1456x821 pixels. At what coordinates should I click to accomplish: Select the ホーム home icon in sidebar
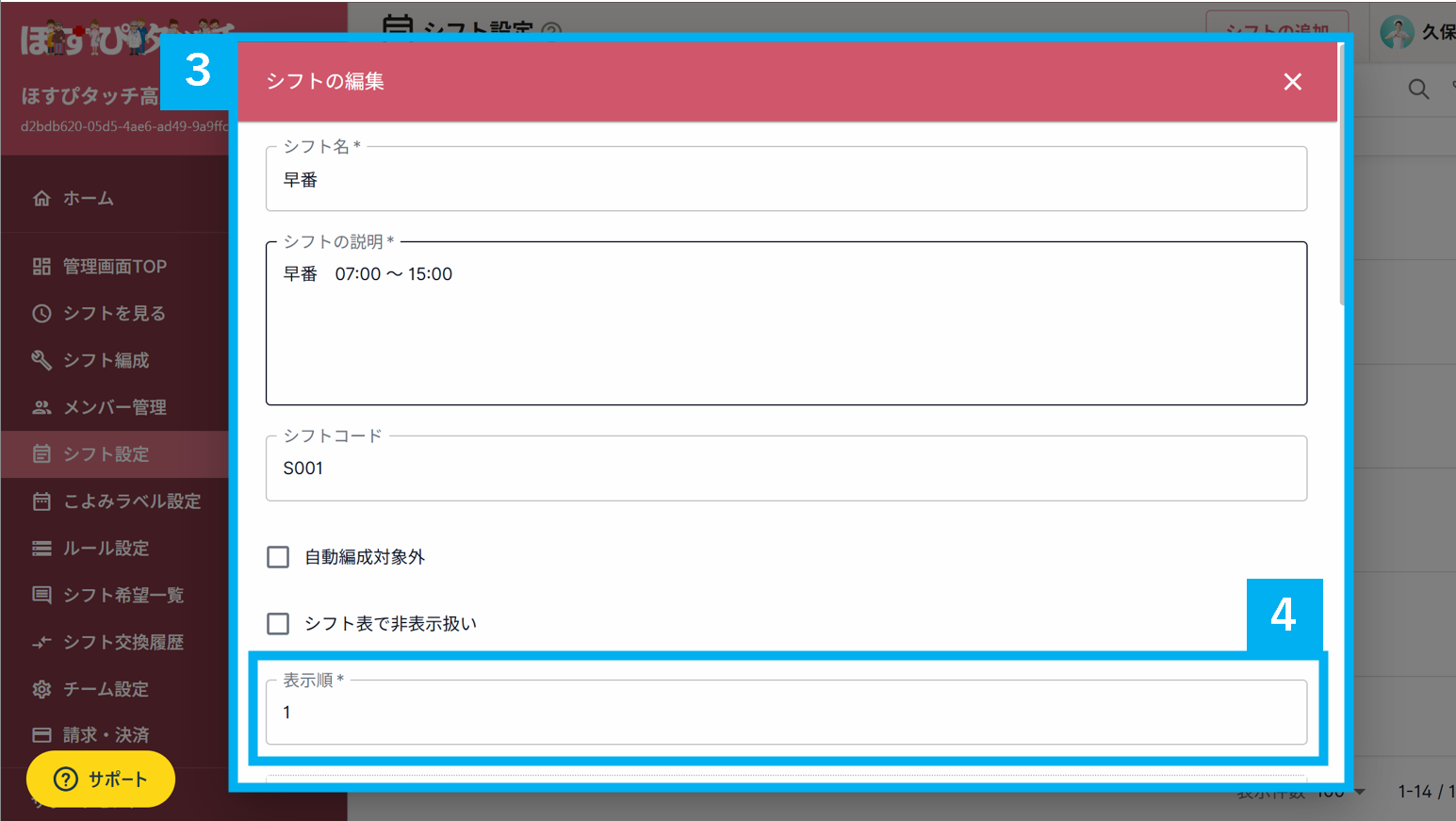tap(41, 198)
